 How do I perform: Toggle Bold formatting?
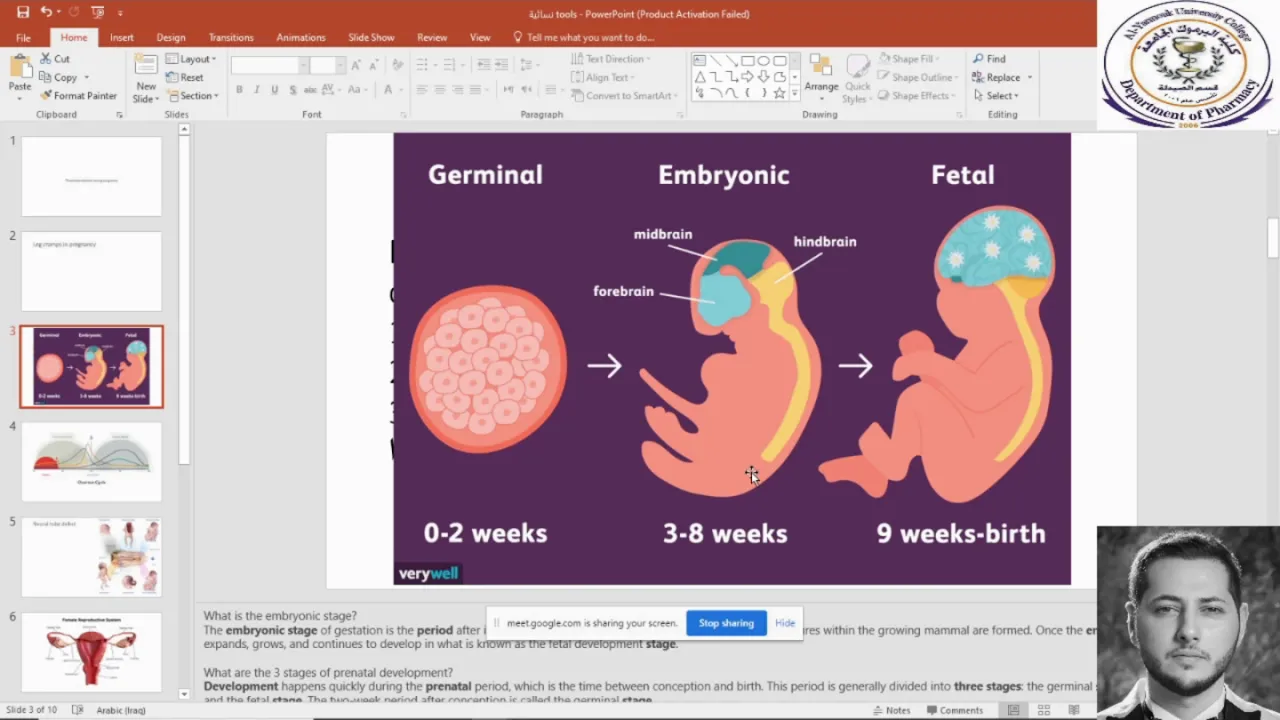click(x=239, y=90)
